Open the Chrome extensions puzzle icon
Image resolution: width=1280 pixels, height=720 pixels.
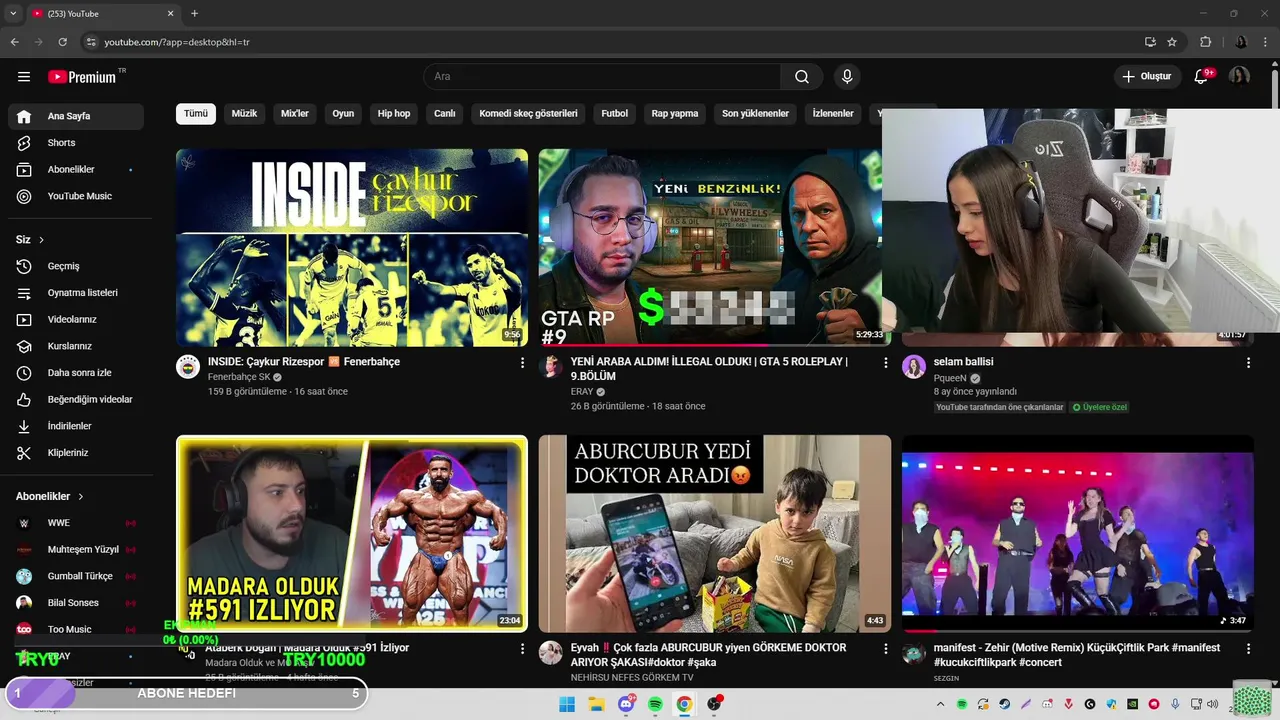[x=1205, y=42]
